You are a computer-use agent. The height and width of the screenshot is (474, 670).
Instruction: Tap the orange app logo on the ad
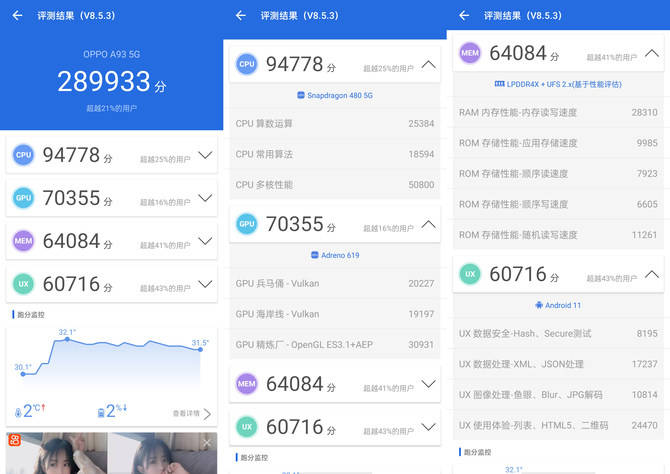(x=14, y=440)
